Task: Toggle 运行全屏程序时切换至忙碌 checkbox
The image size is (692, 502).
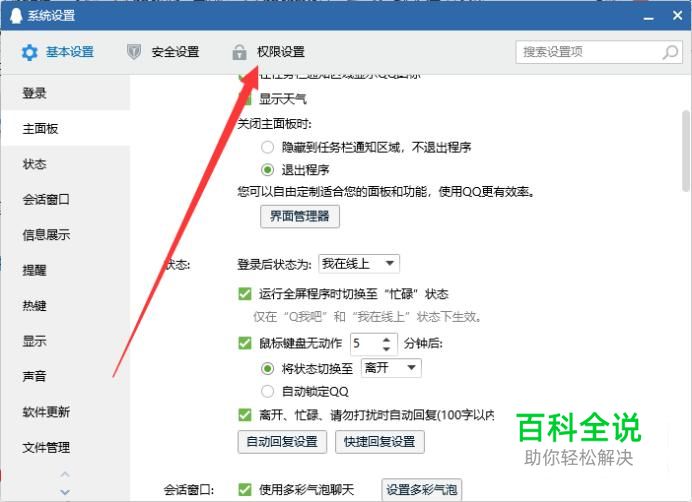Action: click(245, 294)
